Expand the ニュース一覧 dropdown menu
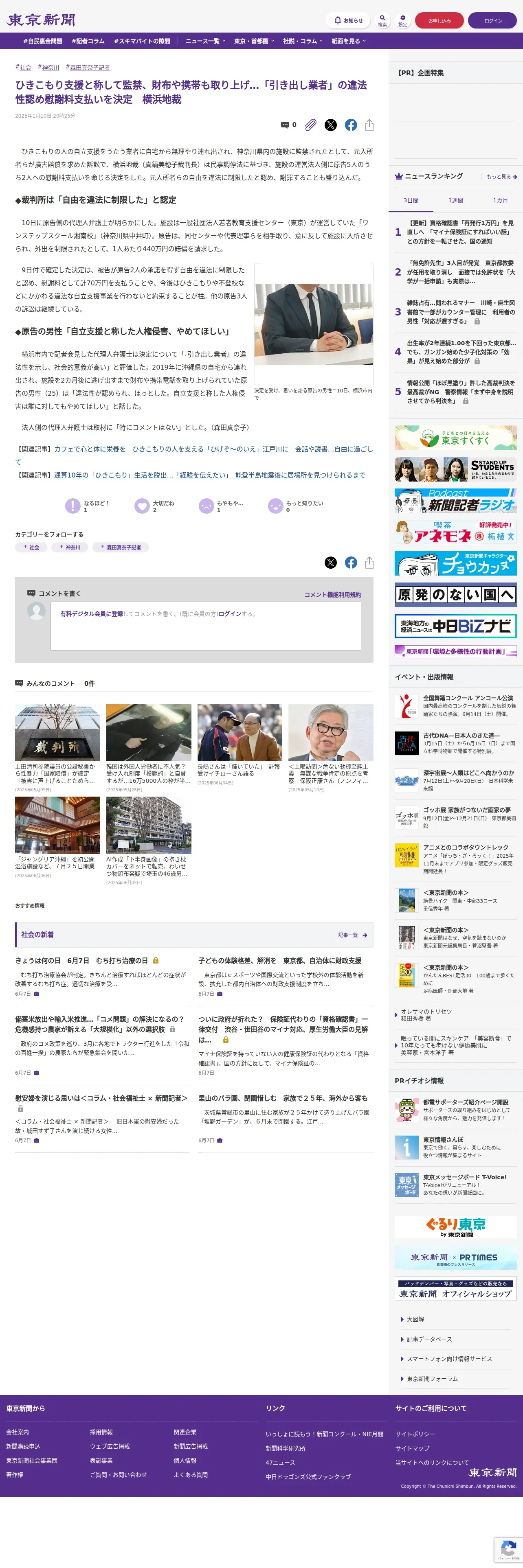 coord(205,41)
